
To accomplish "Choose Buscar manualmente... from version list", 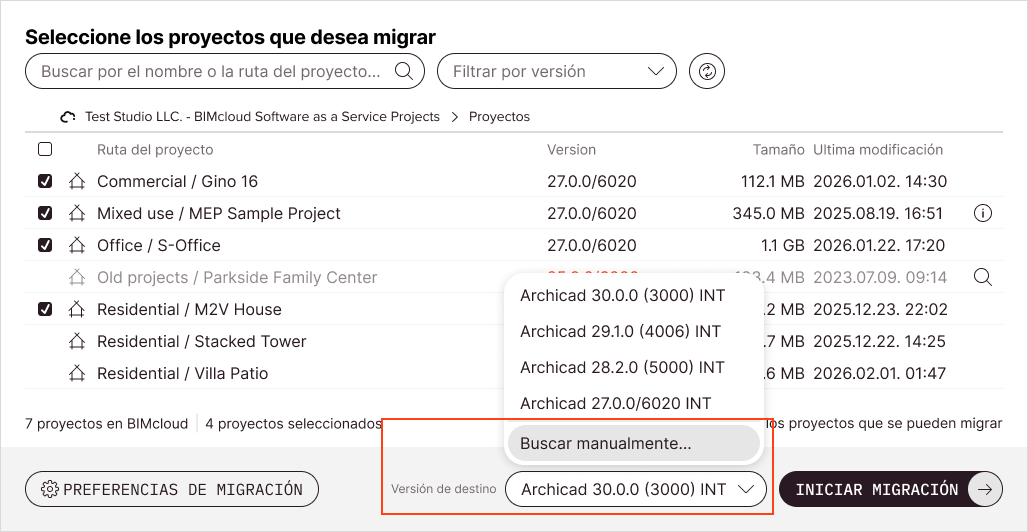I will pyautogui.click(x=633, y=443).
